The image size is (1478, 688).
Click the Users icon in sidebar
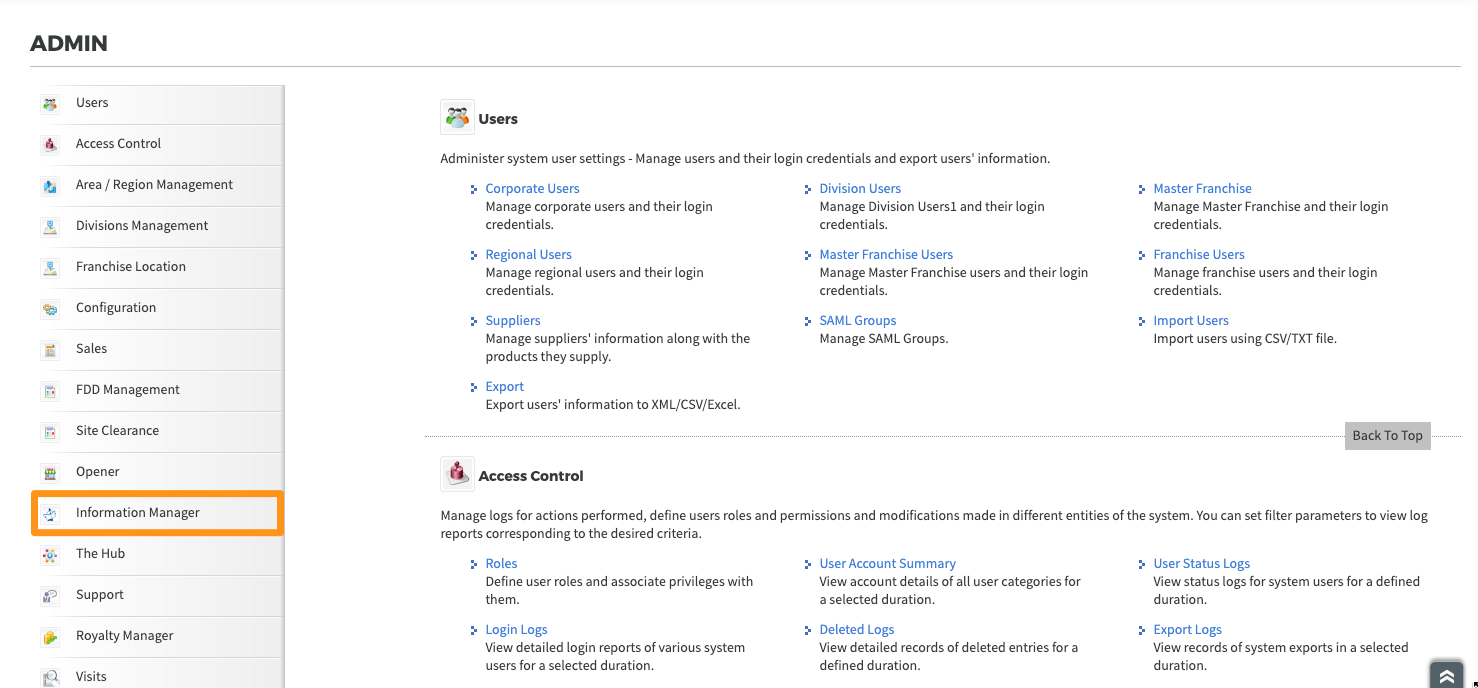(x=50, y=103)
